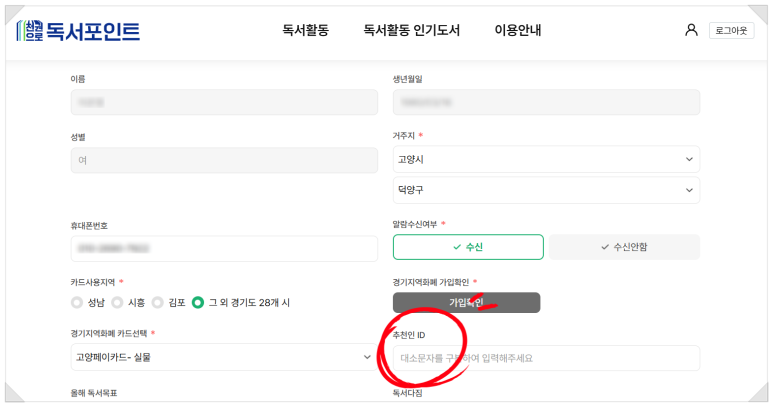Select the 시흥 radio button
The image size is (773, 407).
tap(117, 302)
